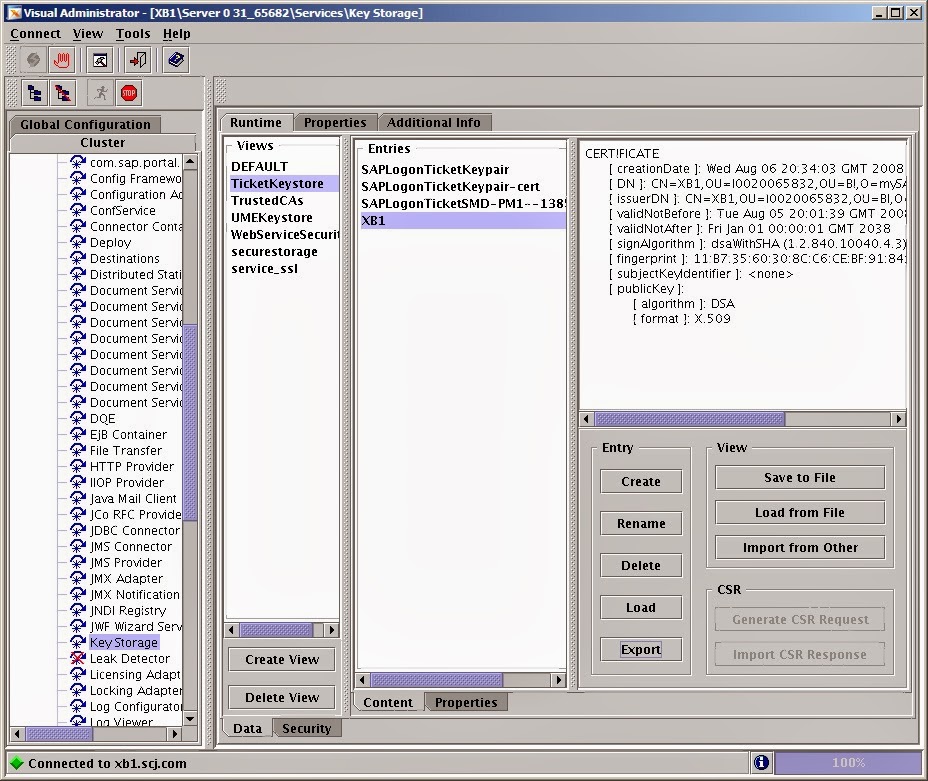This screenshot has width=928, height=781.
Task: Click the service tree scroll down arrow
Action: tap(190, 719)
